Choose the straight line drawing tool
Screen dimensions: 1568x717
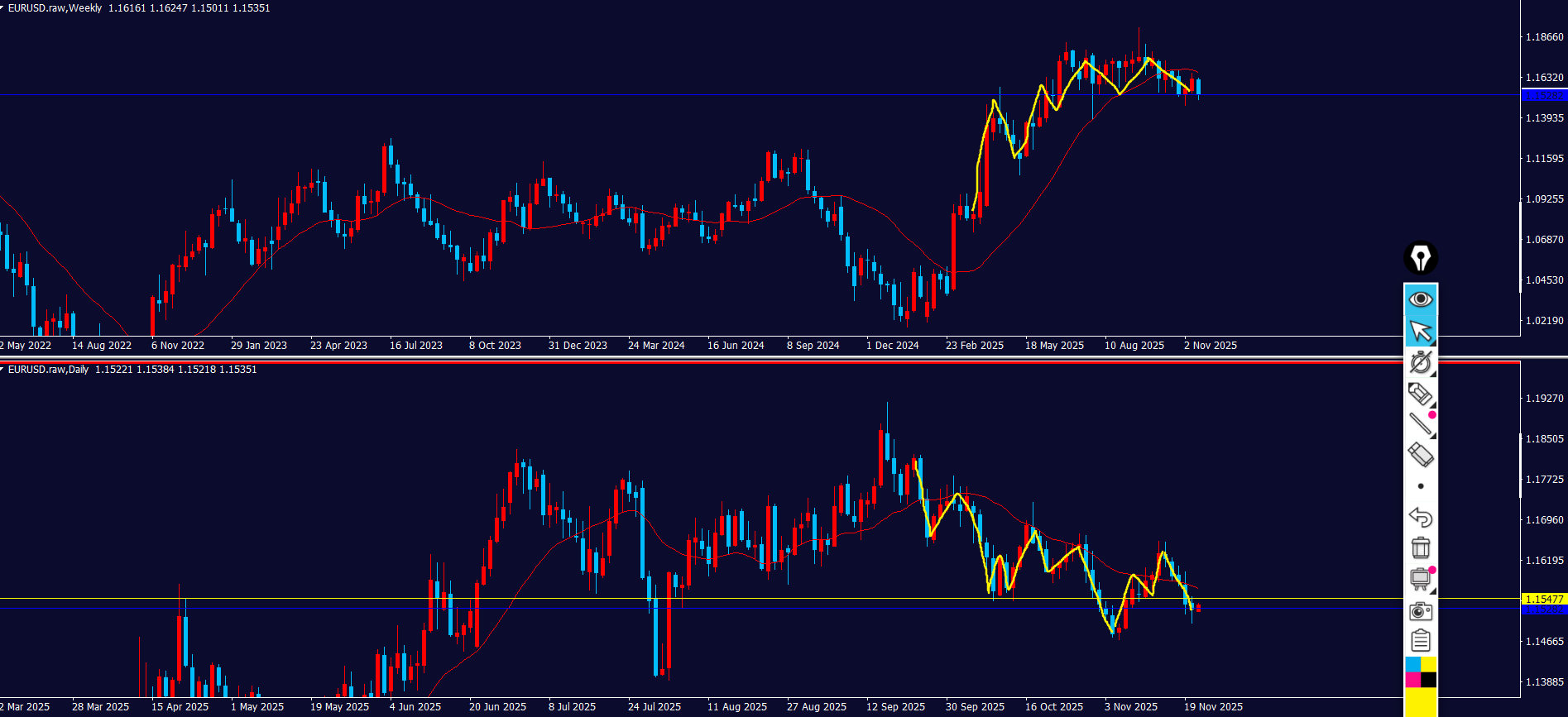(1421, 424)
